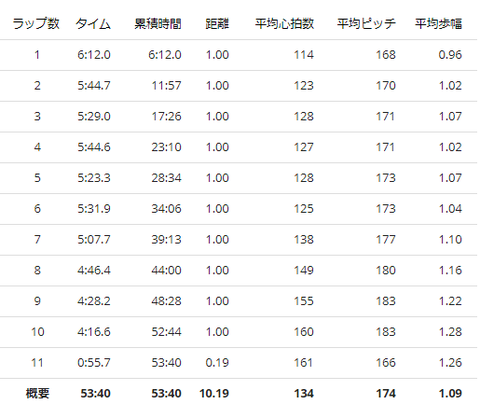
Task: Click heart rate value 114
Action: (304, 55)
